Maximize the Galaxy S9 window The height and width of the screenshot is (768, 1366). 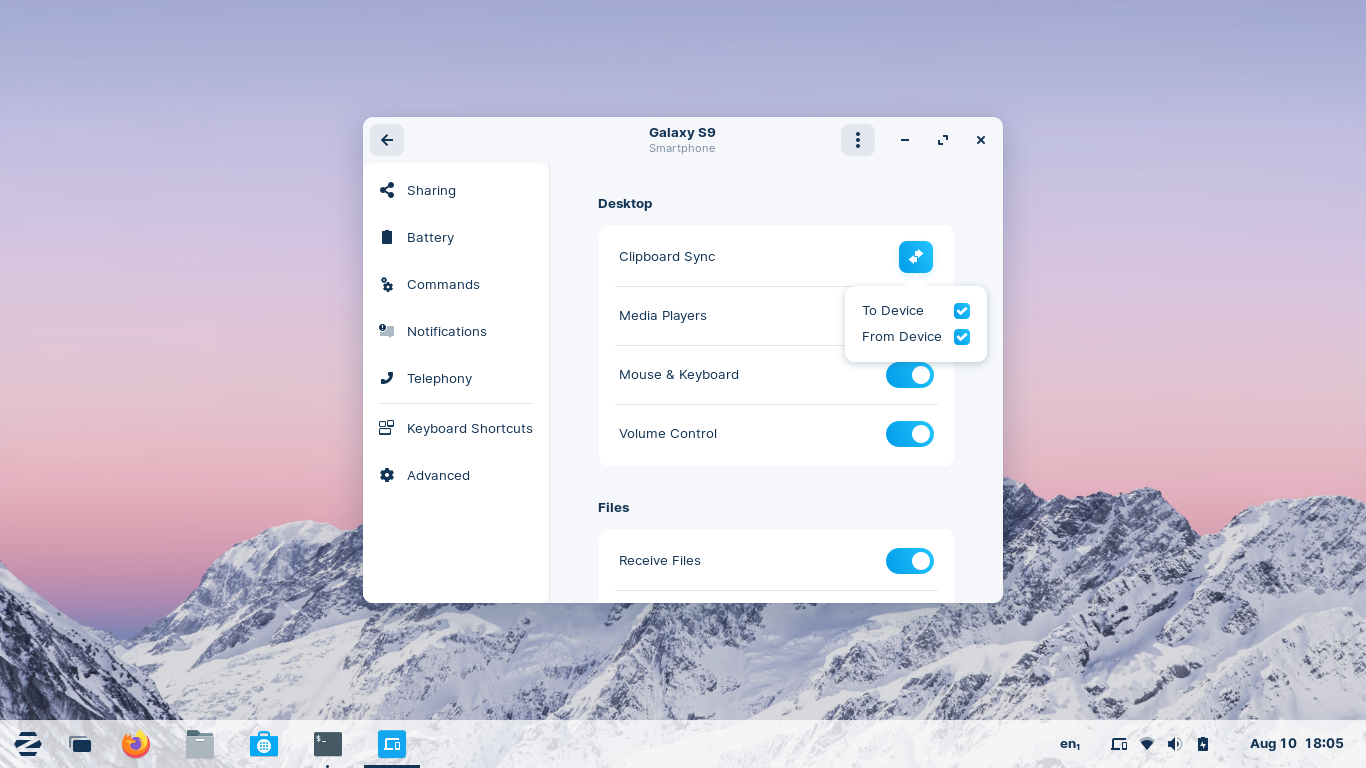click(x=943, y=140)
